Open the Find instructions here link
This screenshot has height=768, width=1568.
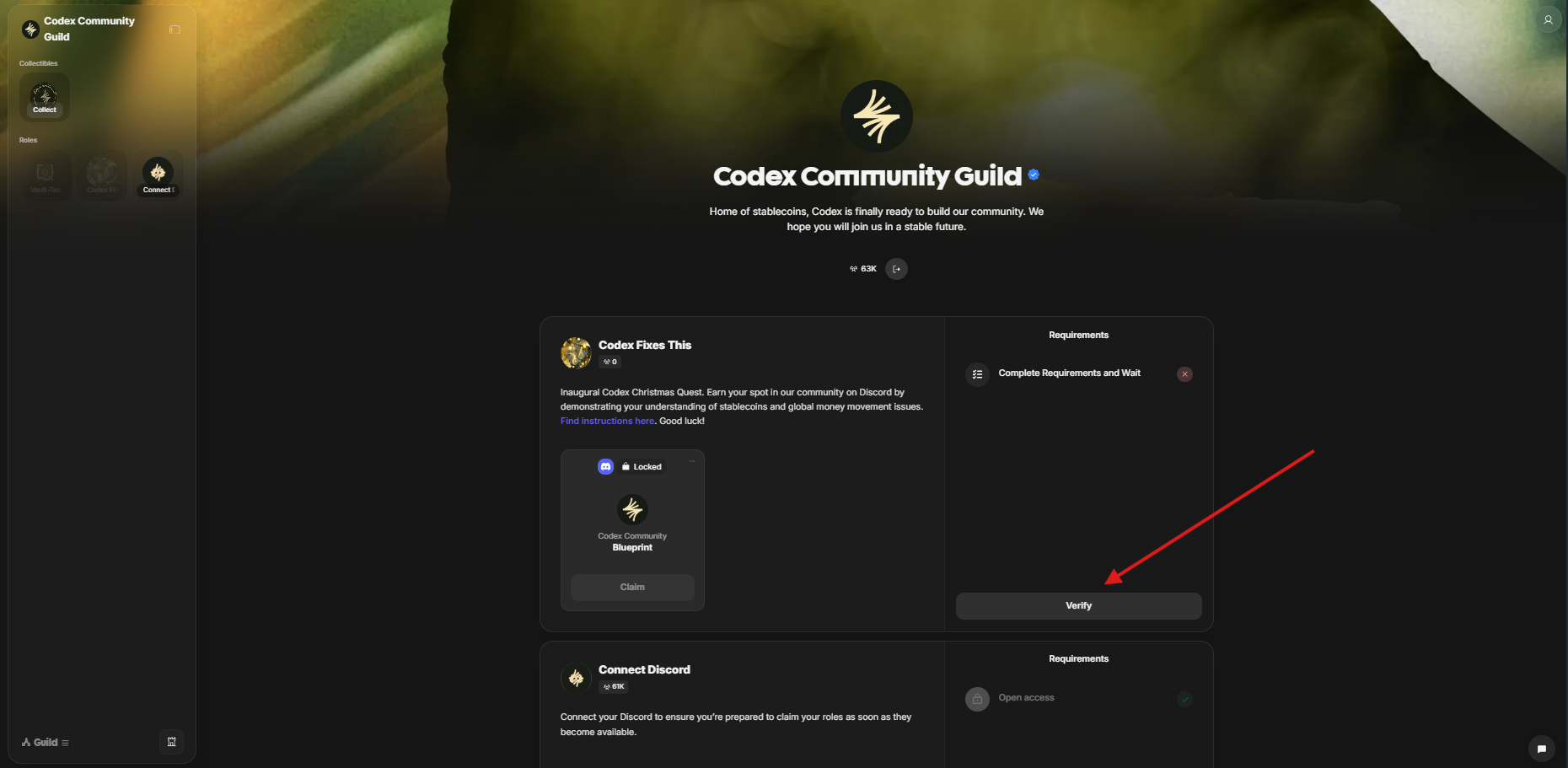point(607,422)
